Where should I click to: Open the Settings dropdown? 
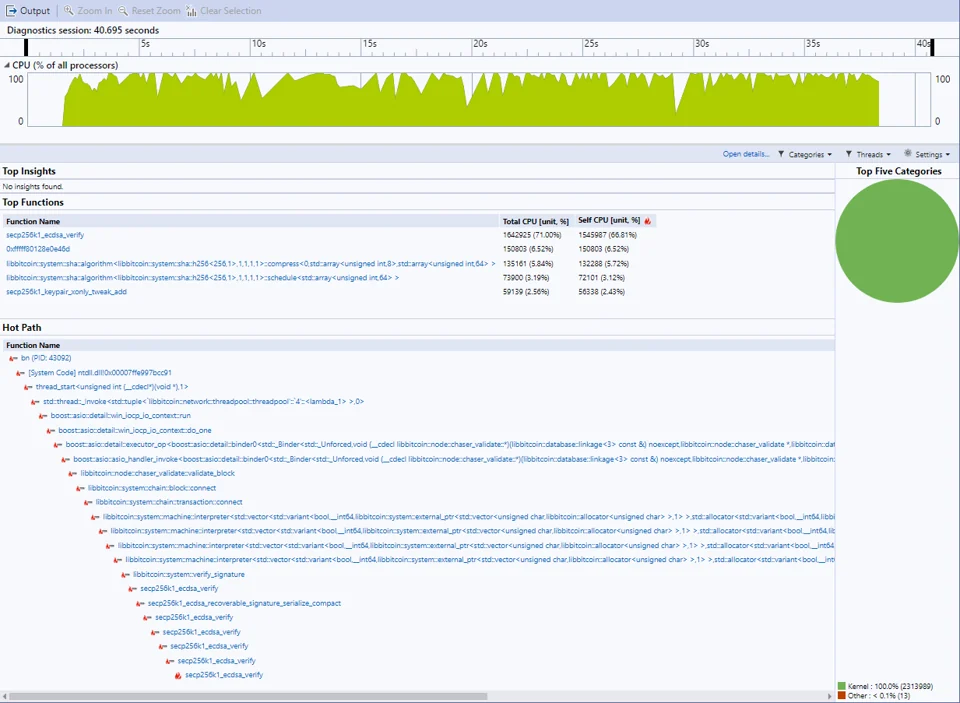(927, 154)
